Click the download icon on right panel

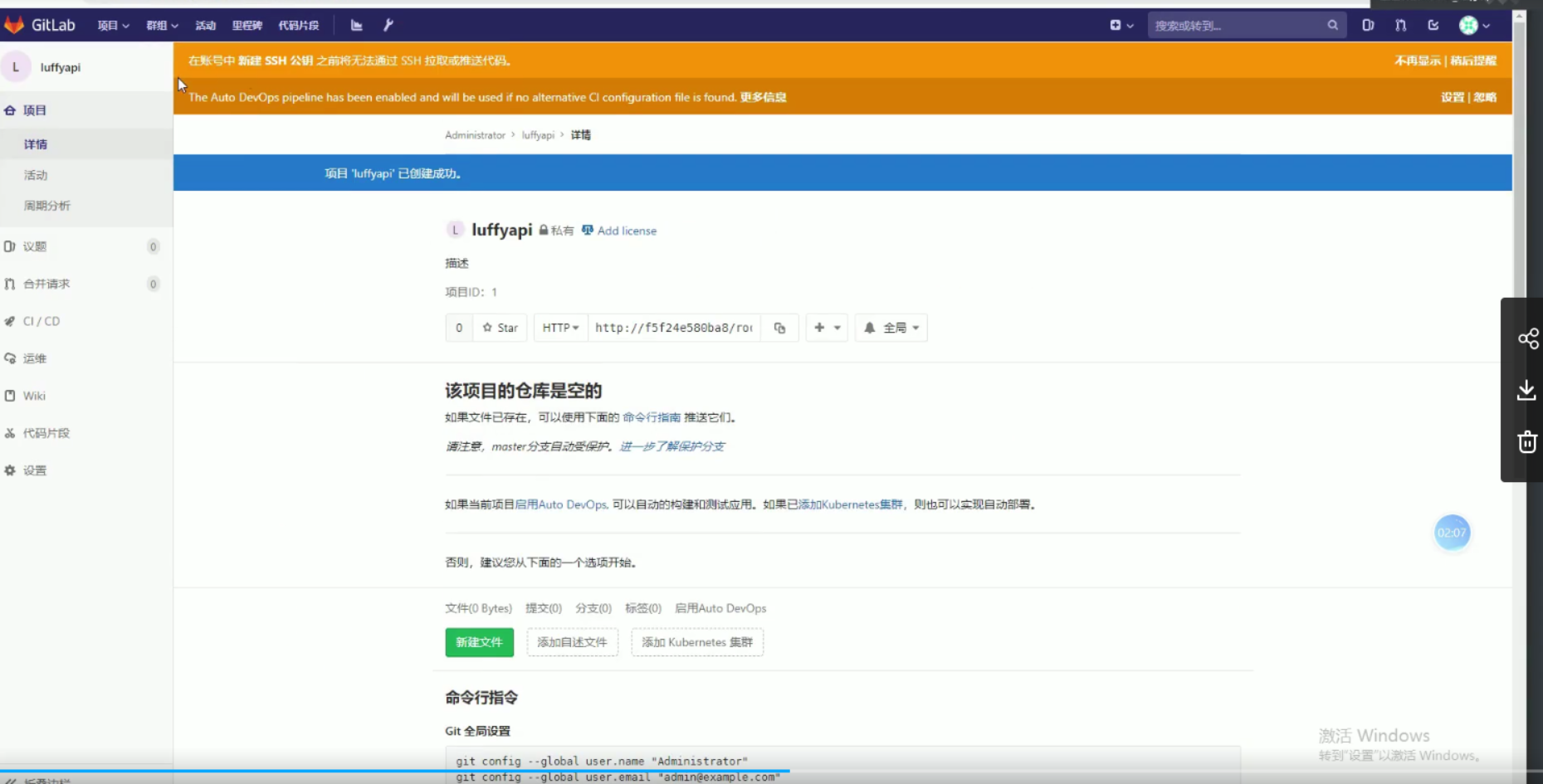tap(1527, 390)
